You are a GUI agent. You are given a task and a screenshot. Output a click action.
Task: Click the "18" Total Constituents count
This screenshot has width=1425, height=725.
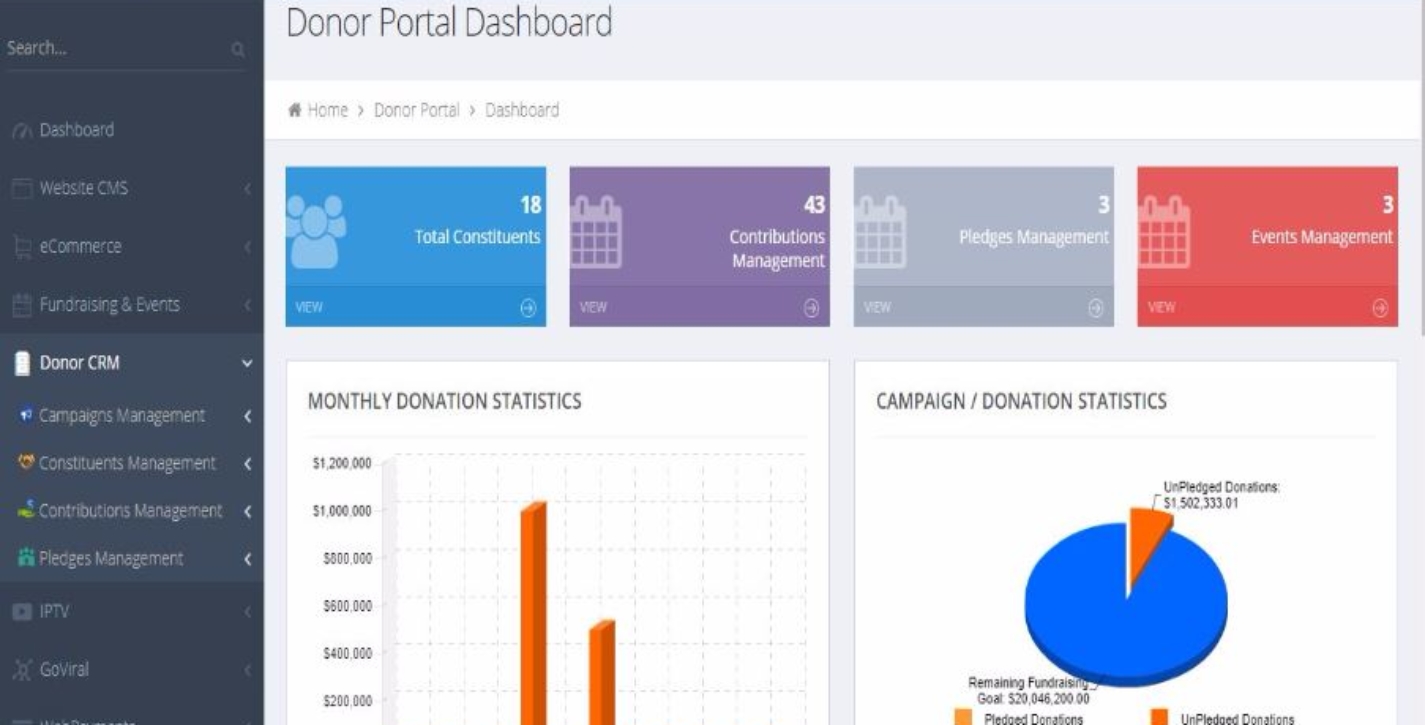530,206
